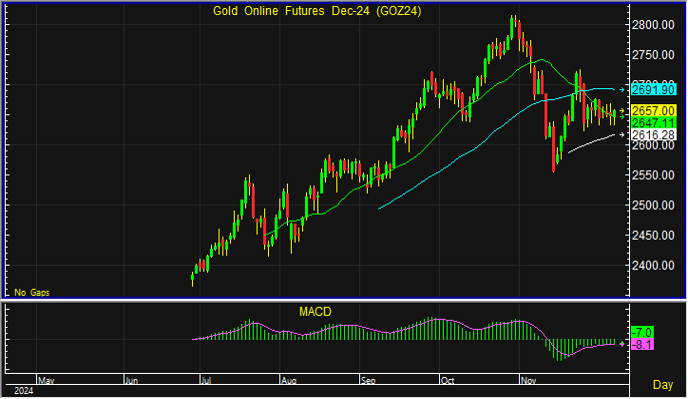Click the Aug month marker on time axis
The image size is (688, 399).
coord(289,381)
